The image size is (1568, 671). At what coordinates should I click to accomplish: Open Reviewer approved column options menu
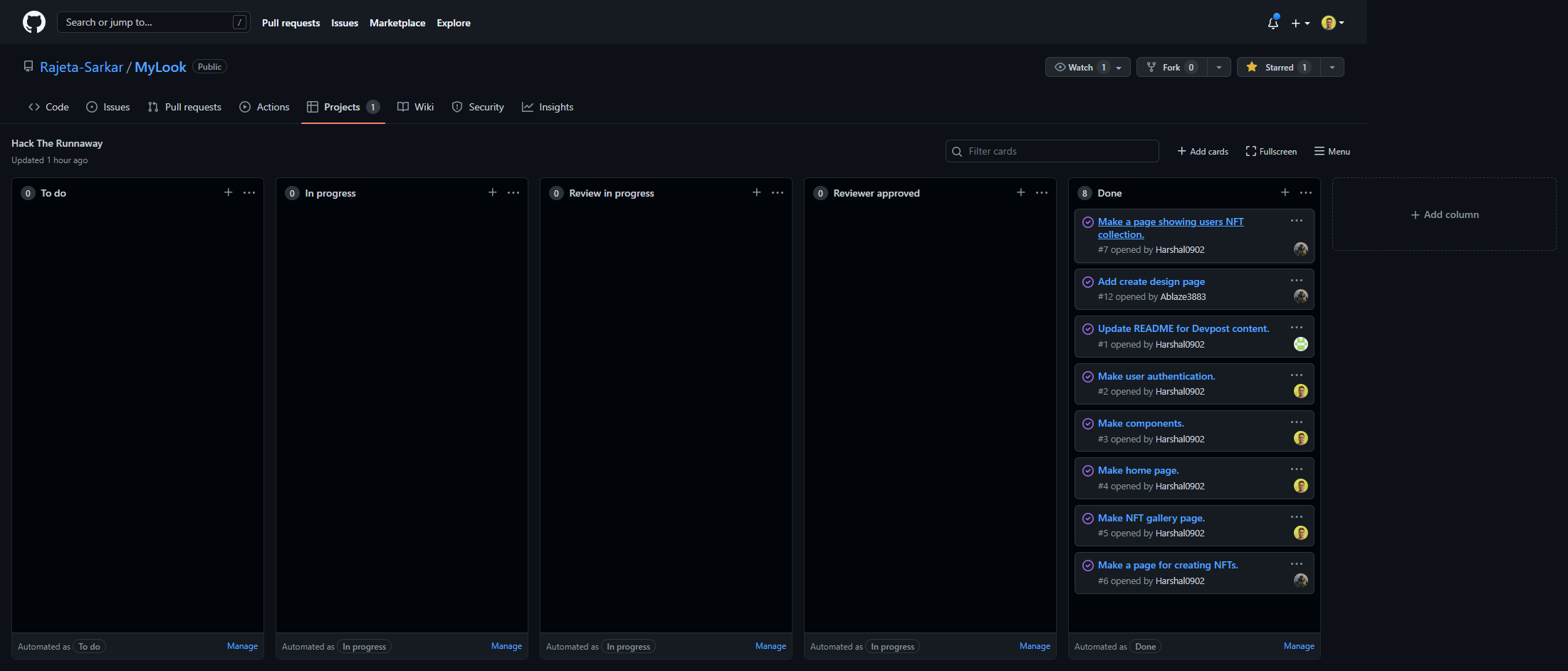pyautogui.click(x=1042, y=192)
